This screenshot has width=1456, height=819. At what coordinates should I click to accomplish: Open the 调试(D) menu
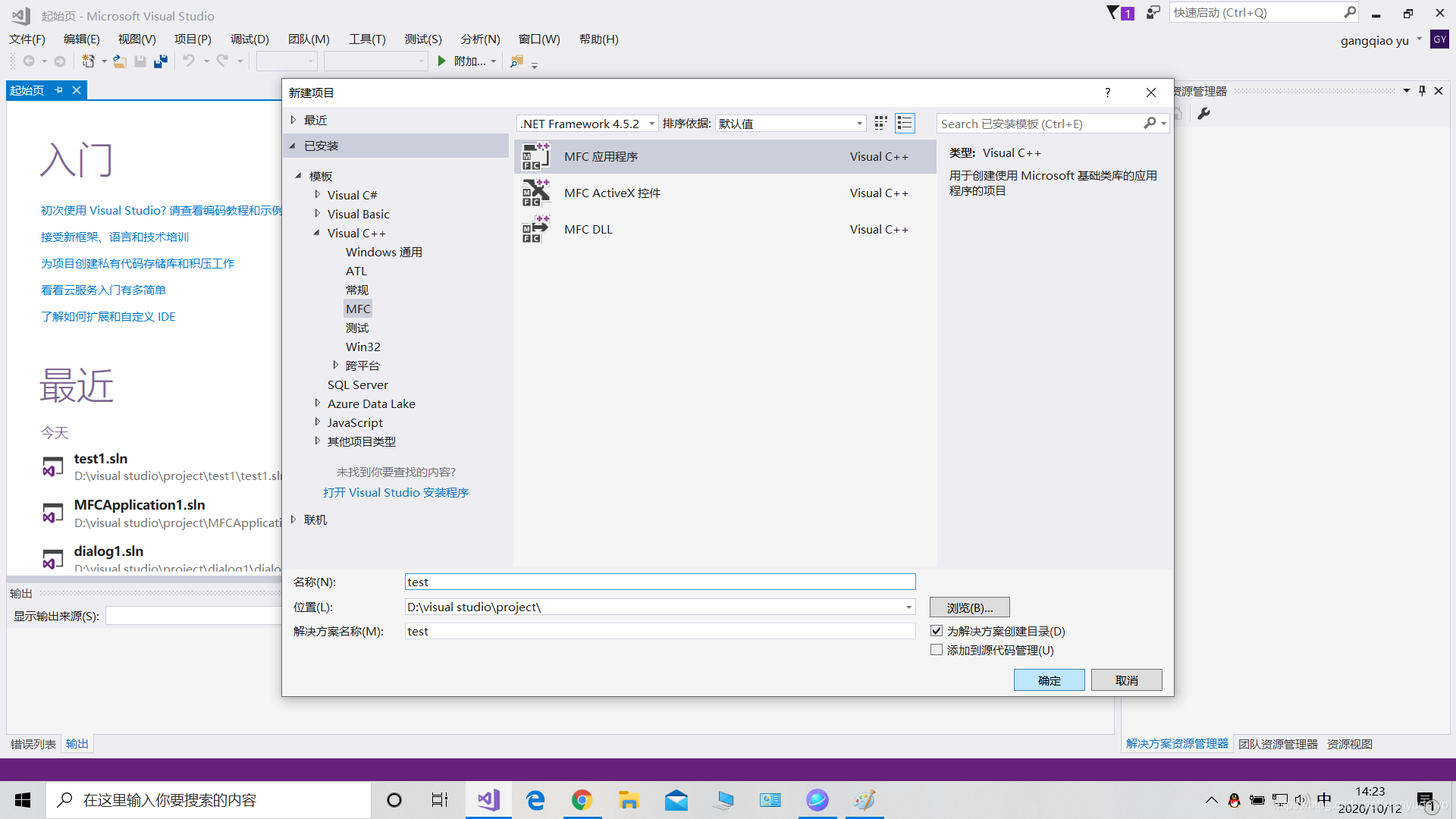249,39
